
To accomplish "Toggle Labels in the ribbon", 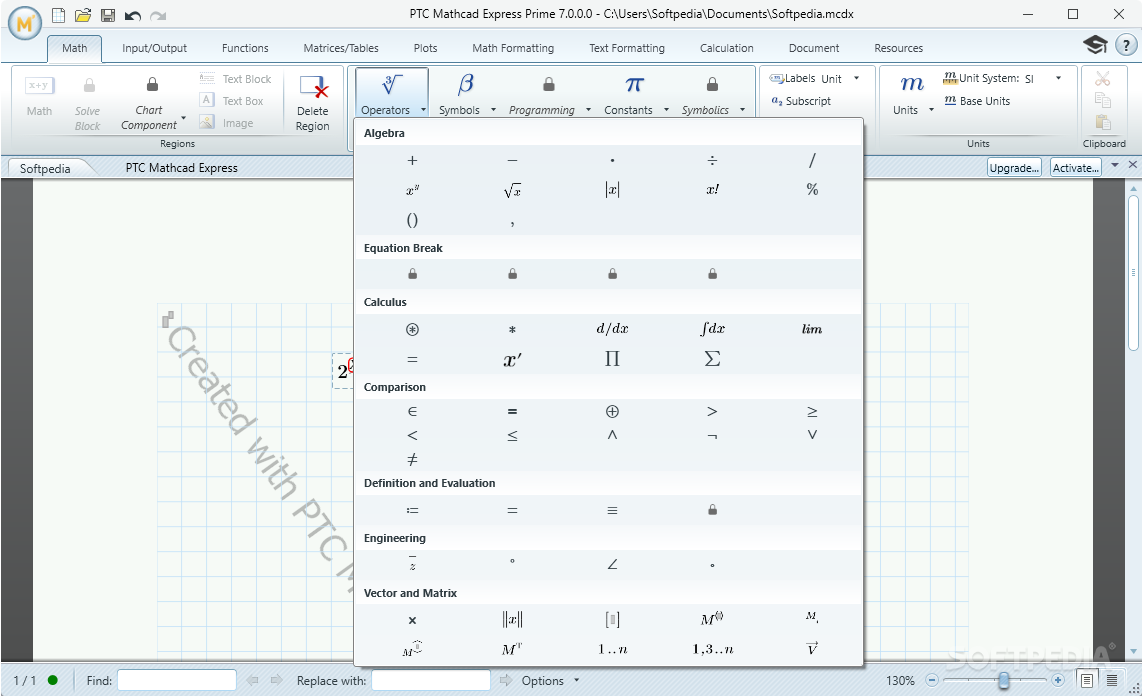I will (x=792, y=78).
